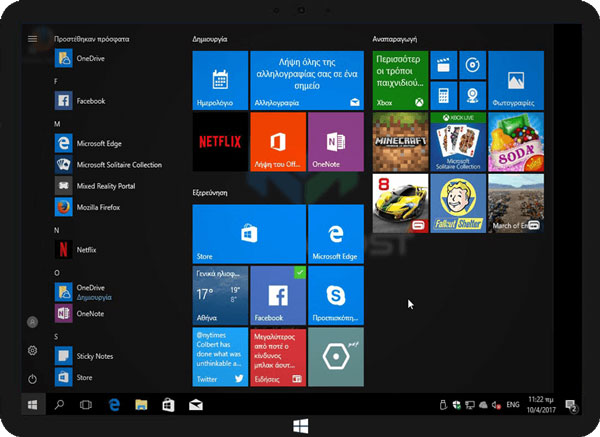Open the News (Ειδήσεις) tile

click(278, 357)
